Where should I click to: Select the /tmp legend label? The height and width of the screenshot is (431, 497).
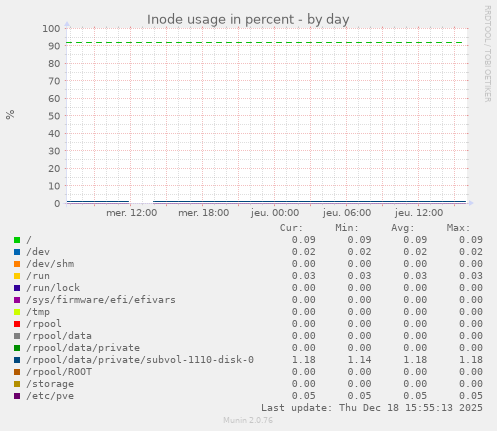[38, 312]
